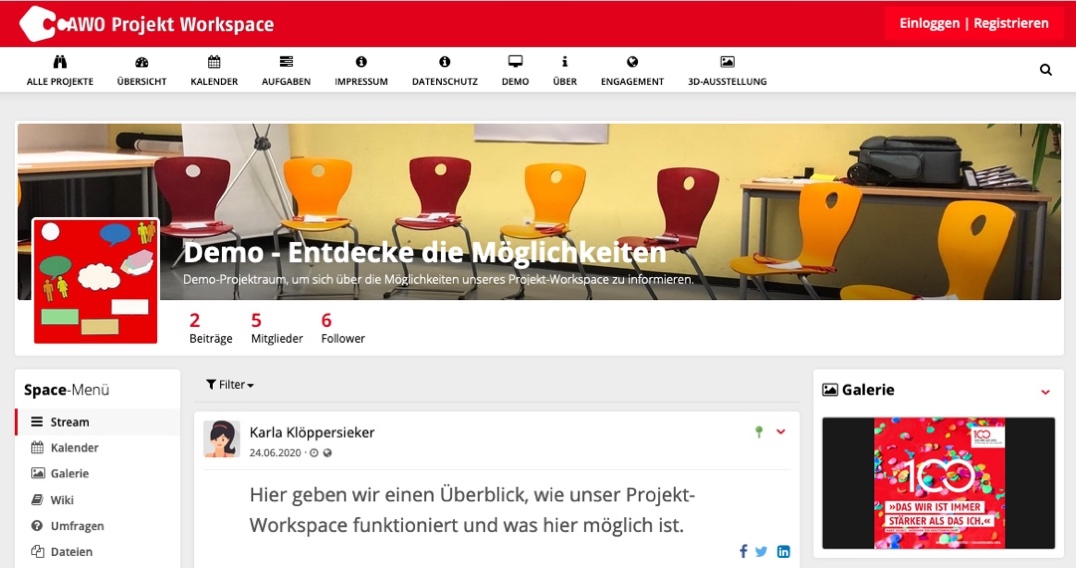Image resolution: width=1076 pixels, height=568 pixels.
Task: Open 3D-Ausstellung picture icon
Action: (x=727, y=62)
